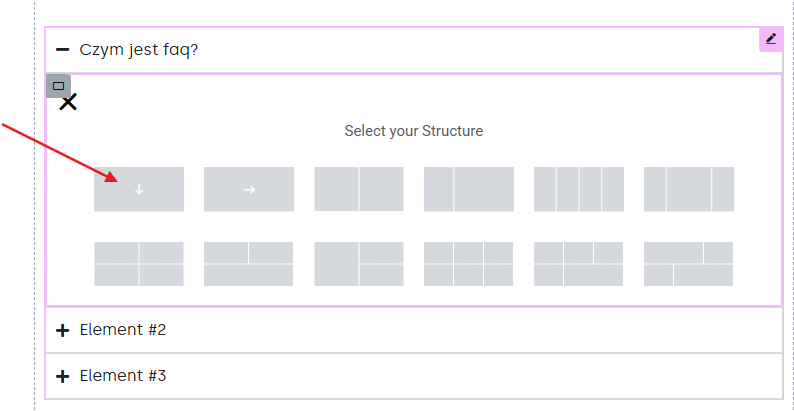Choose the narrow-wide-narrow three-column structure
This screenshot has height=411, width=794.
(x=689, y=189)
